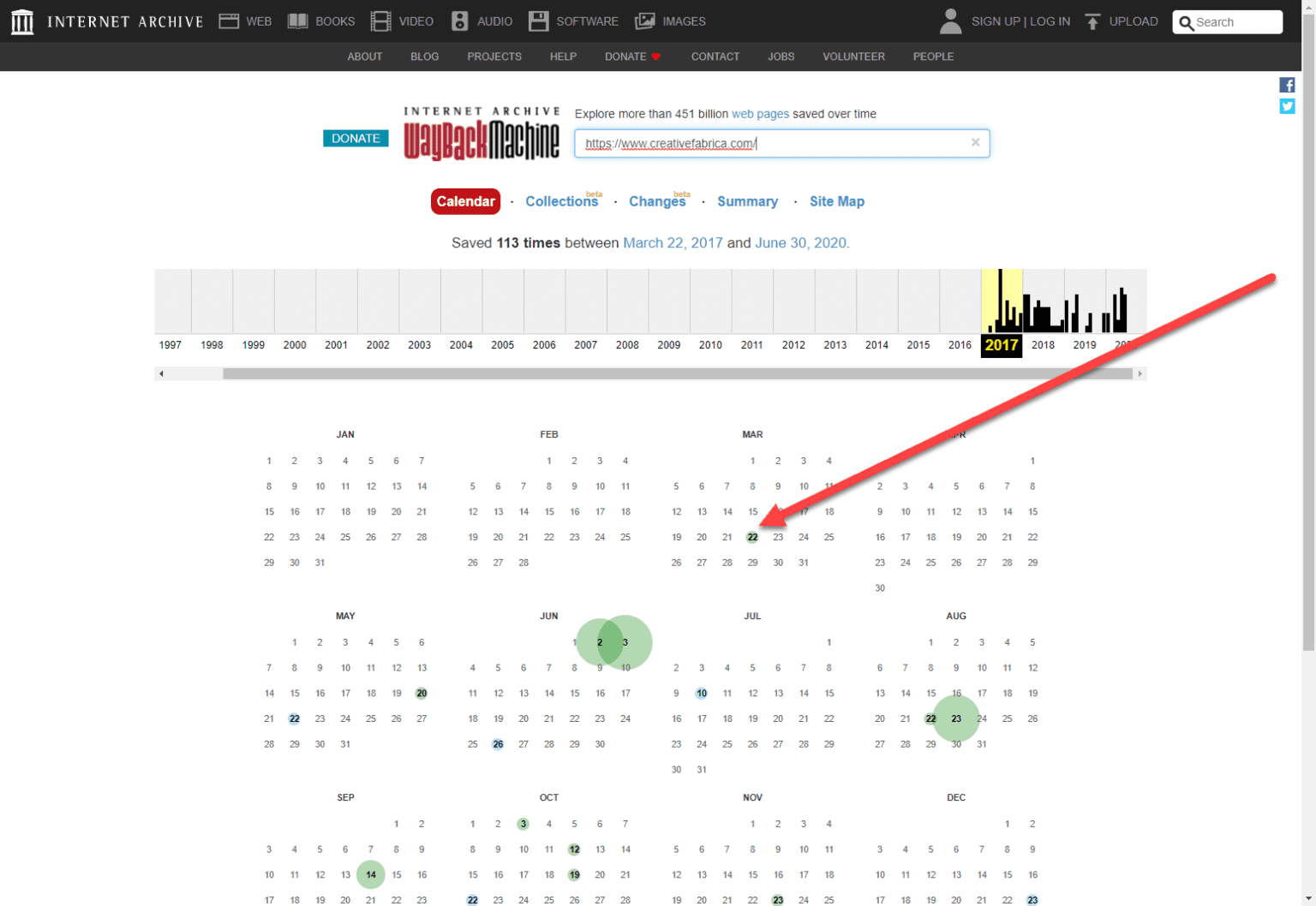Open the March 22 snapshot
1316x906 pixels.
click(x=752, y=538)
